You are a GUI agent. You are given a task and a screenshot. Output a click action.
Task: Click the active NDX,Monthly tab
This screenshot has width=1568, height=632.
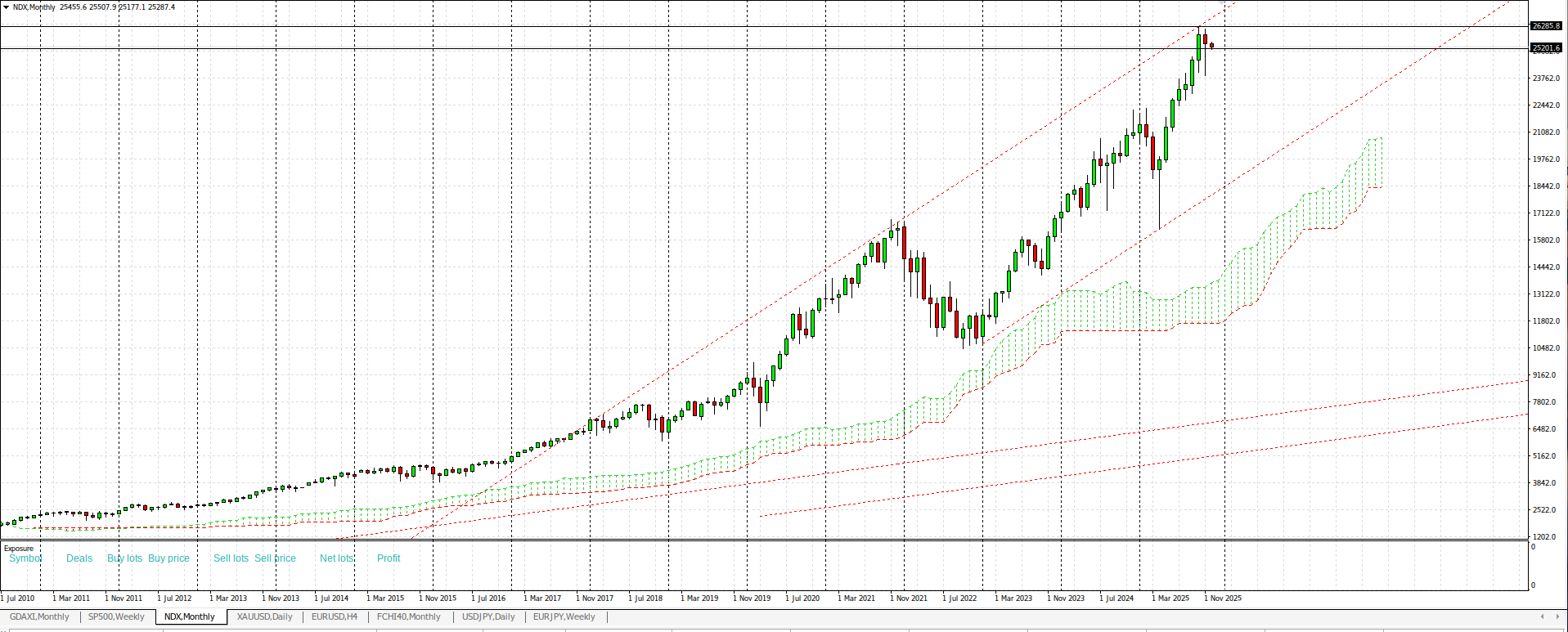coord(190,616)
